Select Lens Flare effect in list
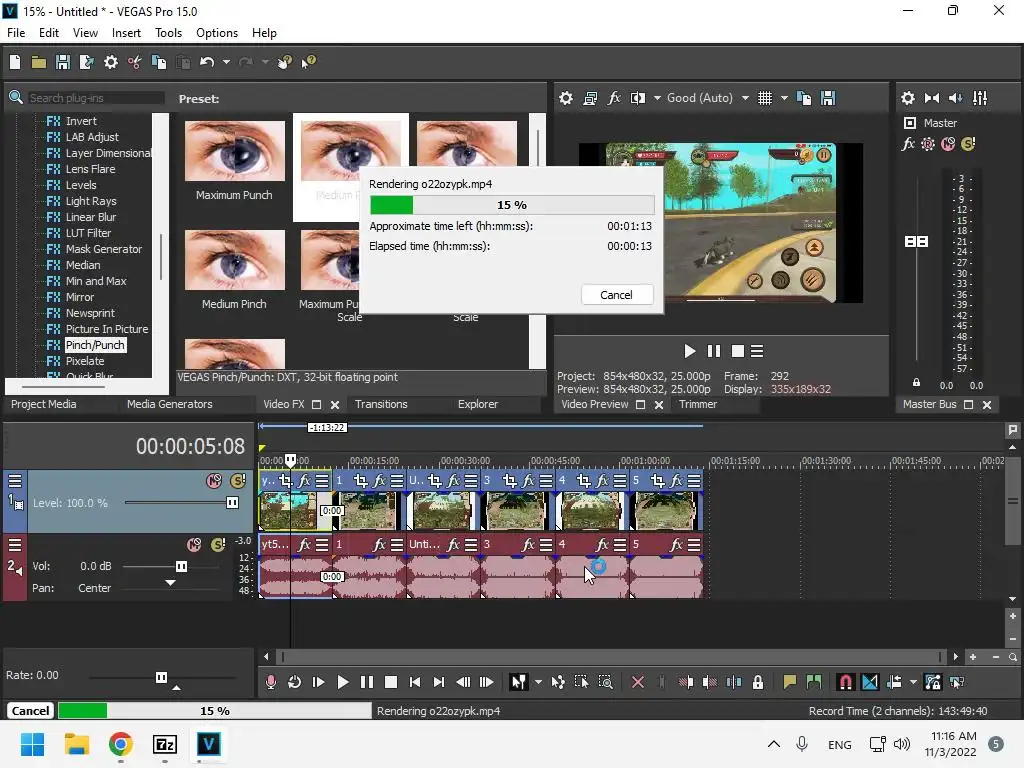This screenshot has width=1024, height=768. 90,169
